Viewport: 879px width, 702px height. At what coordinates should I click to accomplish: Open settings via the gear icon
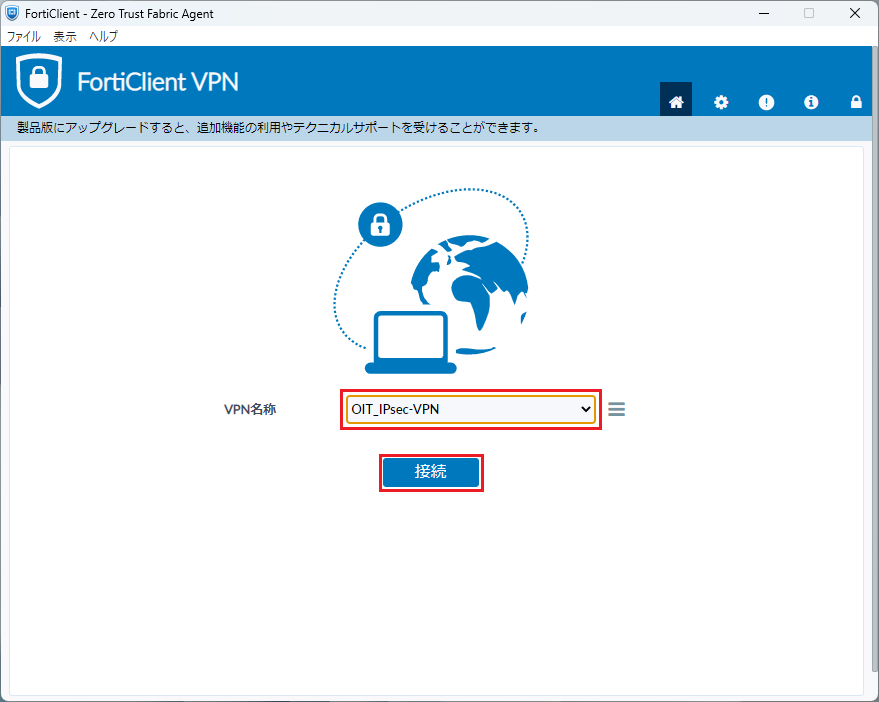click(x=721, y=101)
